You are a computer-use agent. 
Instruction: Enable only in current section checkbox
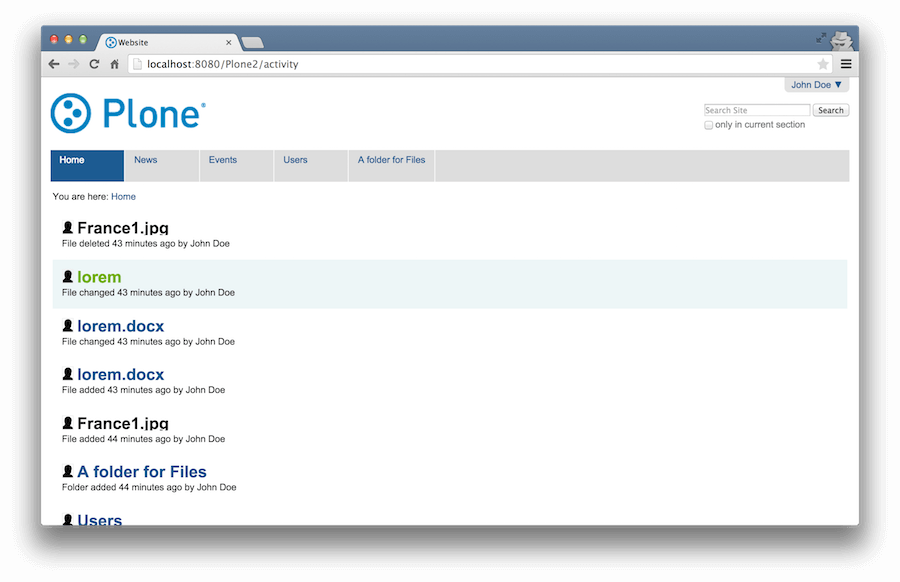click(709, 125)
